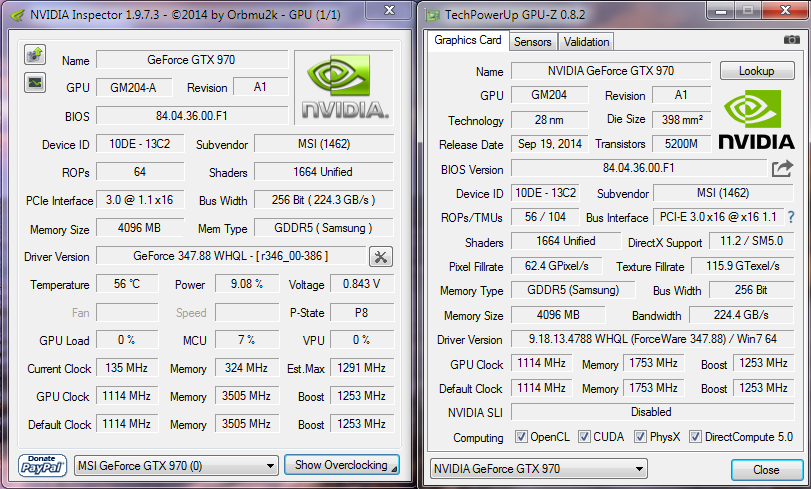Click the GPU-Z screenshot camera icon
The height and width of the screenshot is (489, 811).
791,40
